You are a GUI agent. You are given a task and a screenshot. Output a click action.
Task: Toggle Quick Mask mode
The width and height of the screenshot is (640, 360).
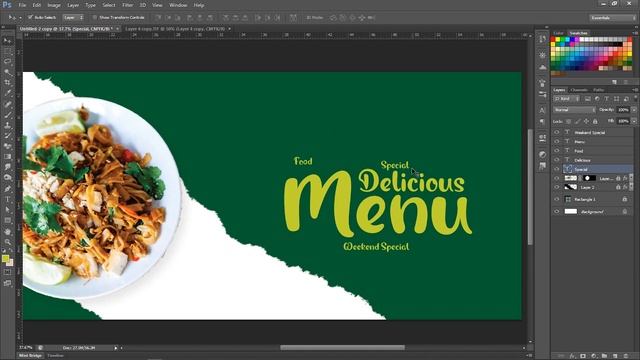coord(7,272)
